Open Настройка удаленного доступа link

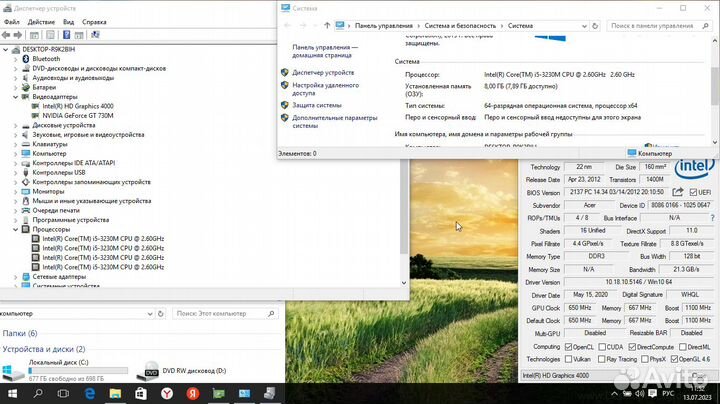[x=326, y=89]
